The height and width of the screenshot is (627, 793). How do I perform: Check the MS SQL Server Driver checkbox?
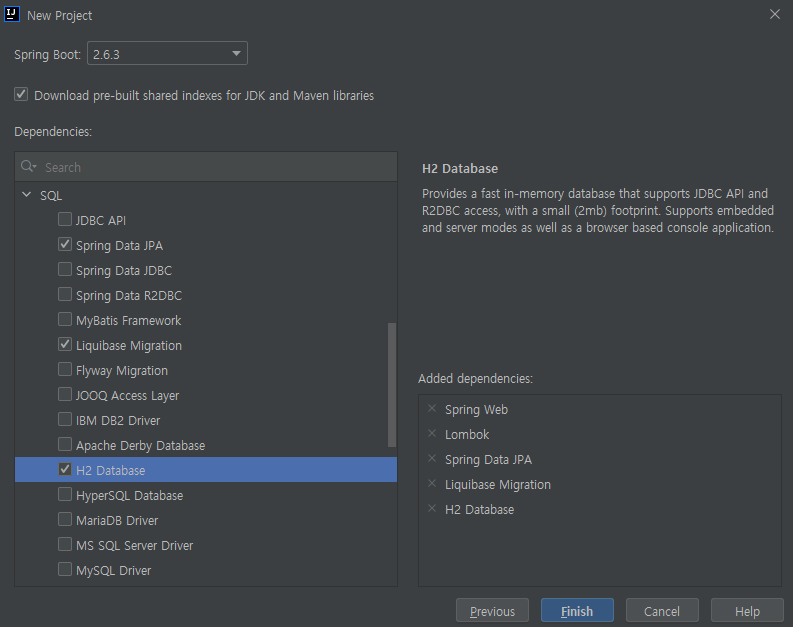[65, 544]
